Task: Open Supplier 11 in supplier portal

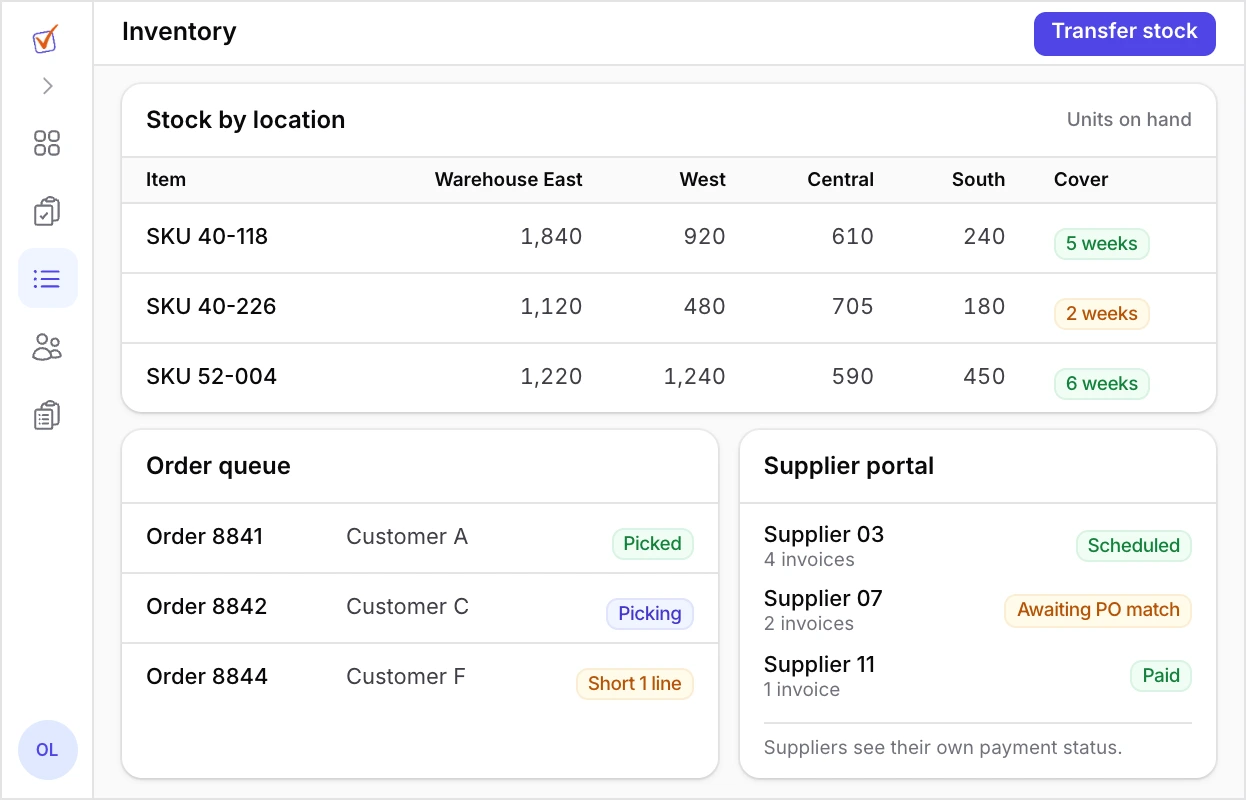Action: 819,665
